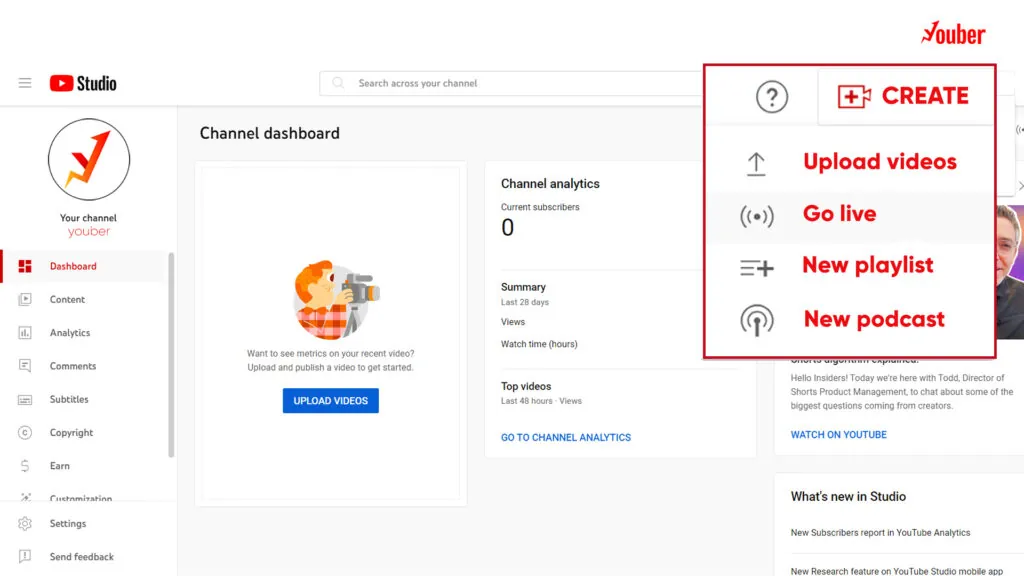The width and height of the screenshot is (1024, 576).
Task: Click New Subscribers report in YouTube Analytics
Action: 880,533
